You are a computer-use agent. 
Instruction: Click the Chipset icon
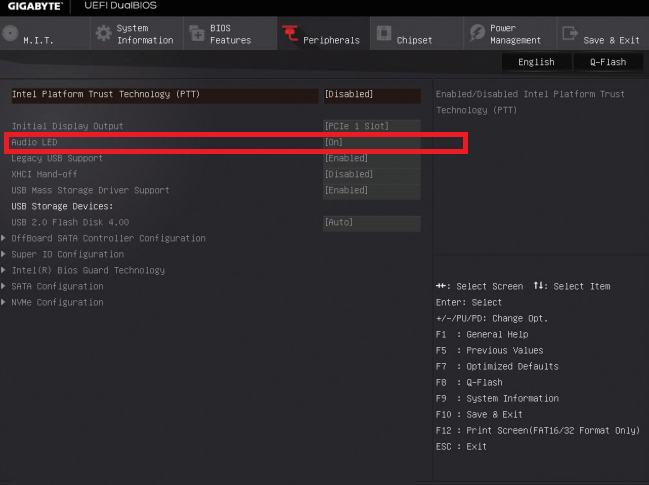(x=384, y=33)
